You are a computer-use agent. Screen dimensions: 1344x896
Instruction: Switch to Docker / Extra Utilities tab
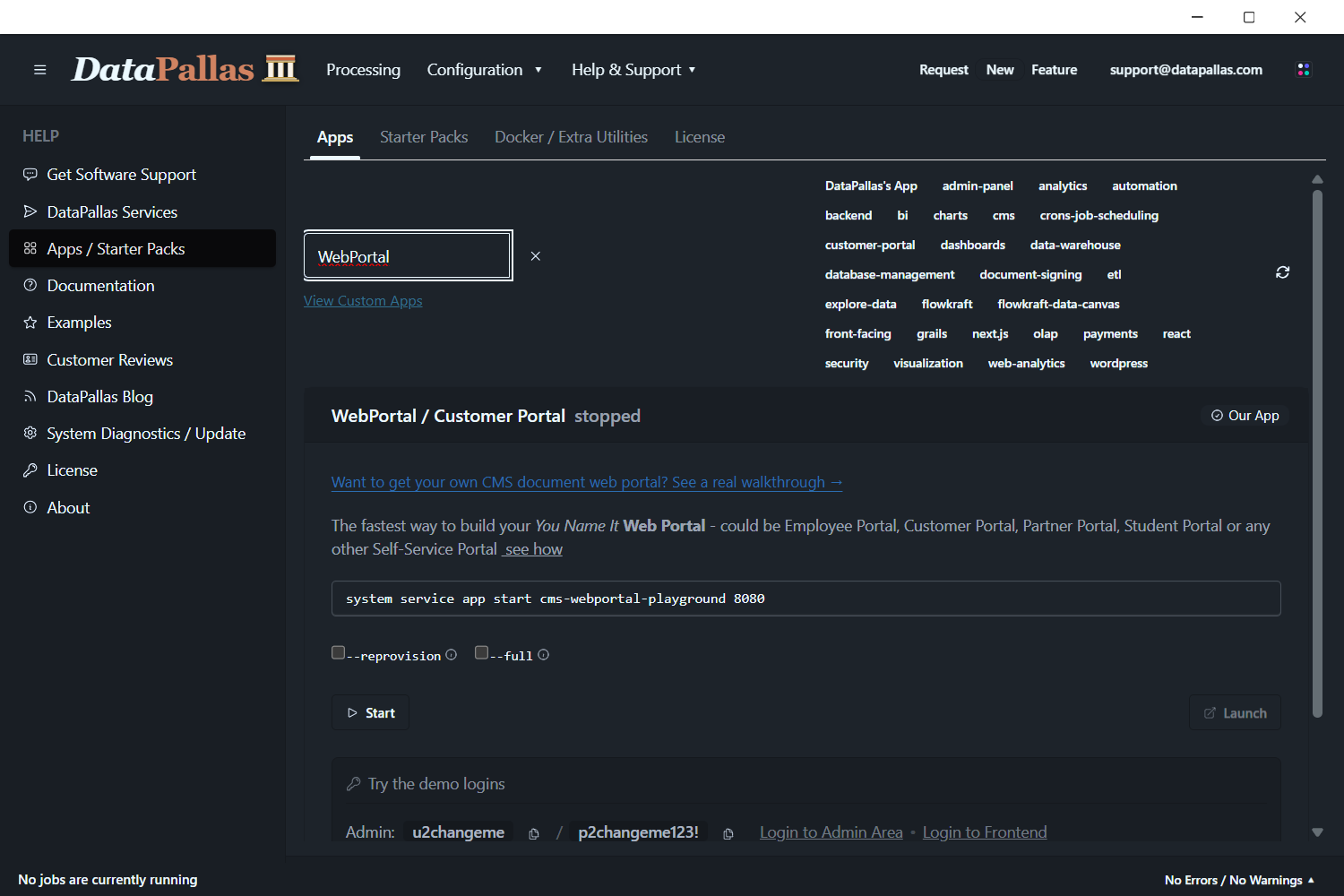point(571,137)
